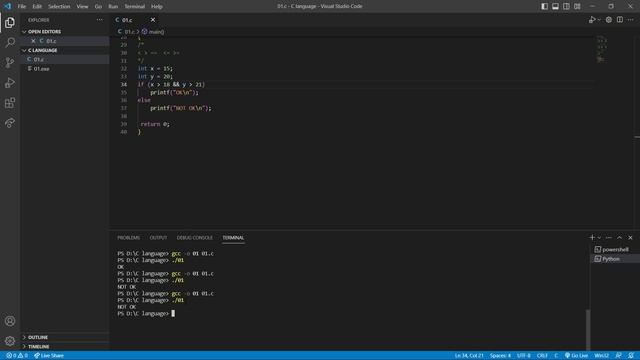The image size is (640, 360).
Task: Open the run button dropdown arrow
Action: click(x=599, y=20)
